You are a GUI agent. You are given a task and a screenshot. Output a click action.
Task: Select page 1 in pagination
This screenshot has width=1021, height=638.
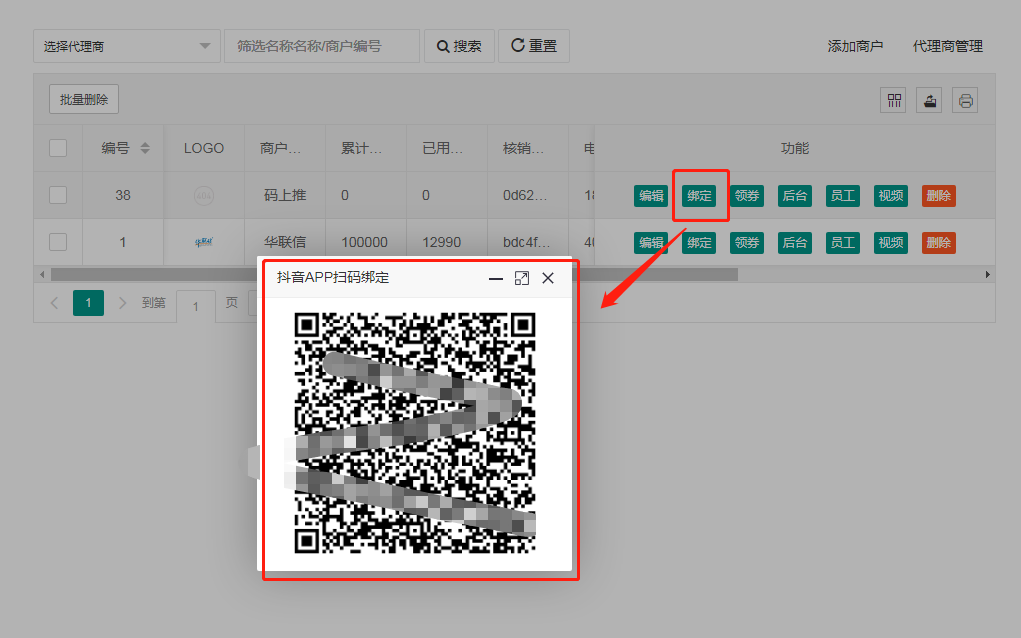89,303
